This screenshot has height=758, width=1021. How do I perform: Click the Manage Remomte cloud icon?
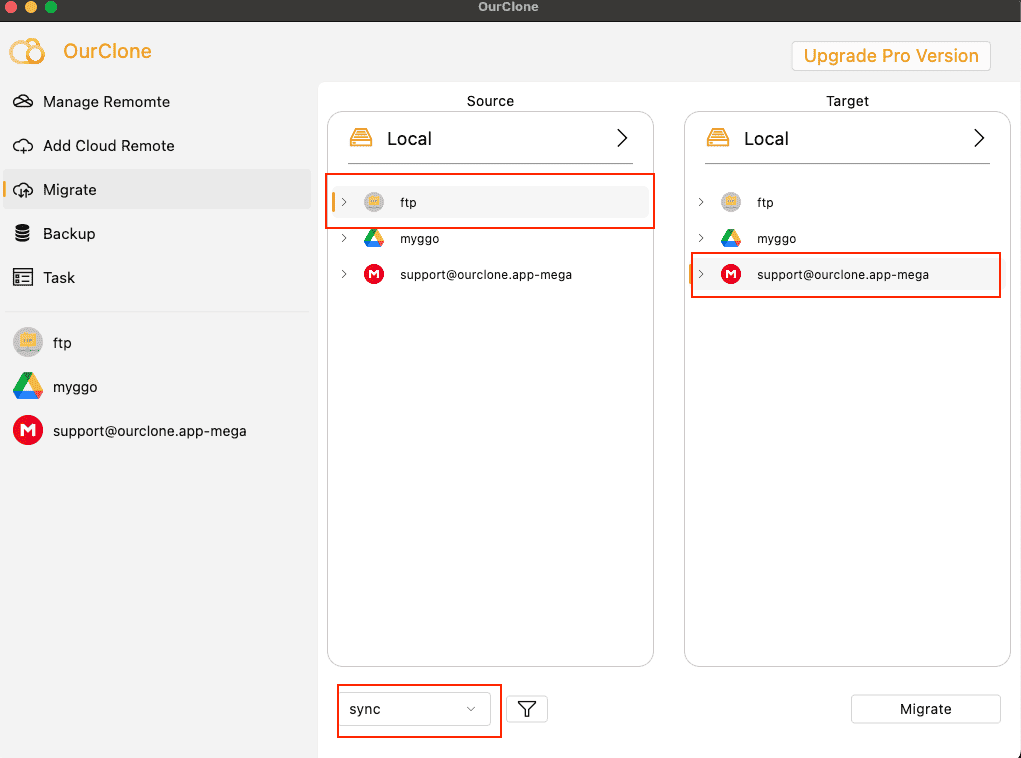pos(22,101)
